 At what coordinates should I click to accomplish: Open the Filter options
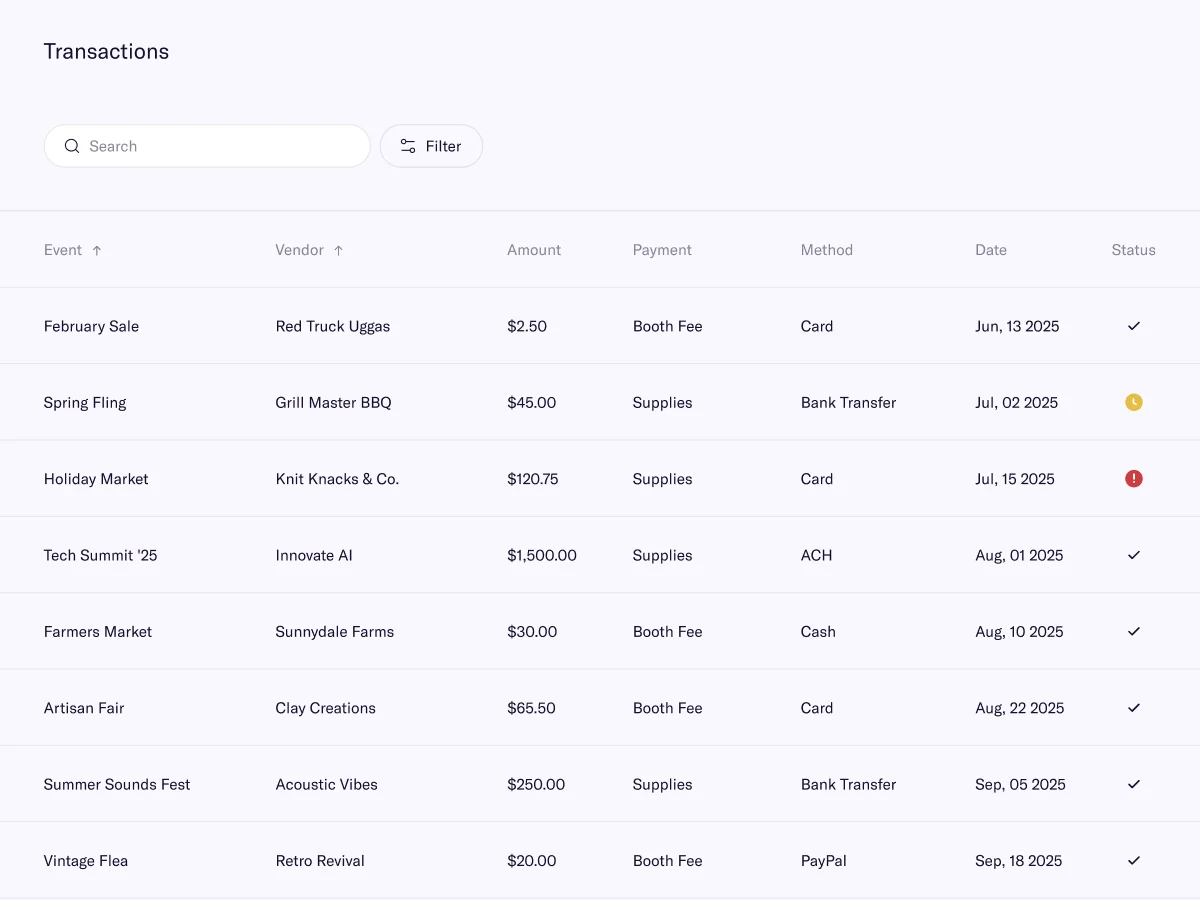click(431, 146)
